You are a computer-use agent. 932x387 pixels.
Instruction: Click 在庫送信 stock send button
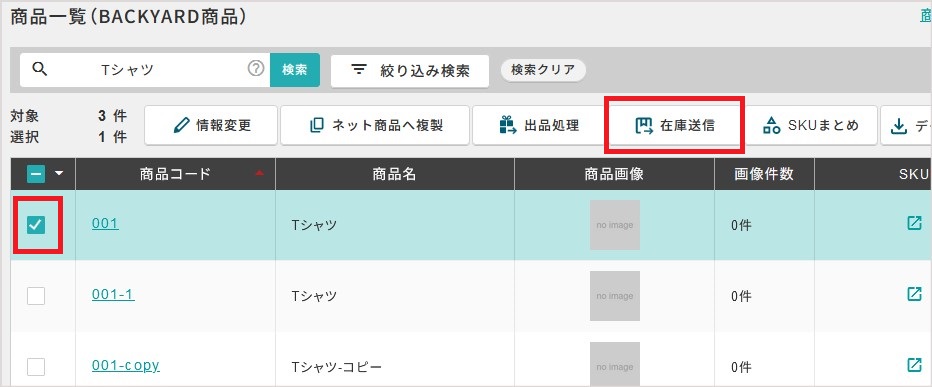674,125
